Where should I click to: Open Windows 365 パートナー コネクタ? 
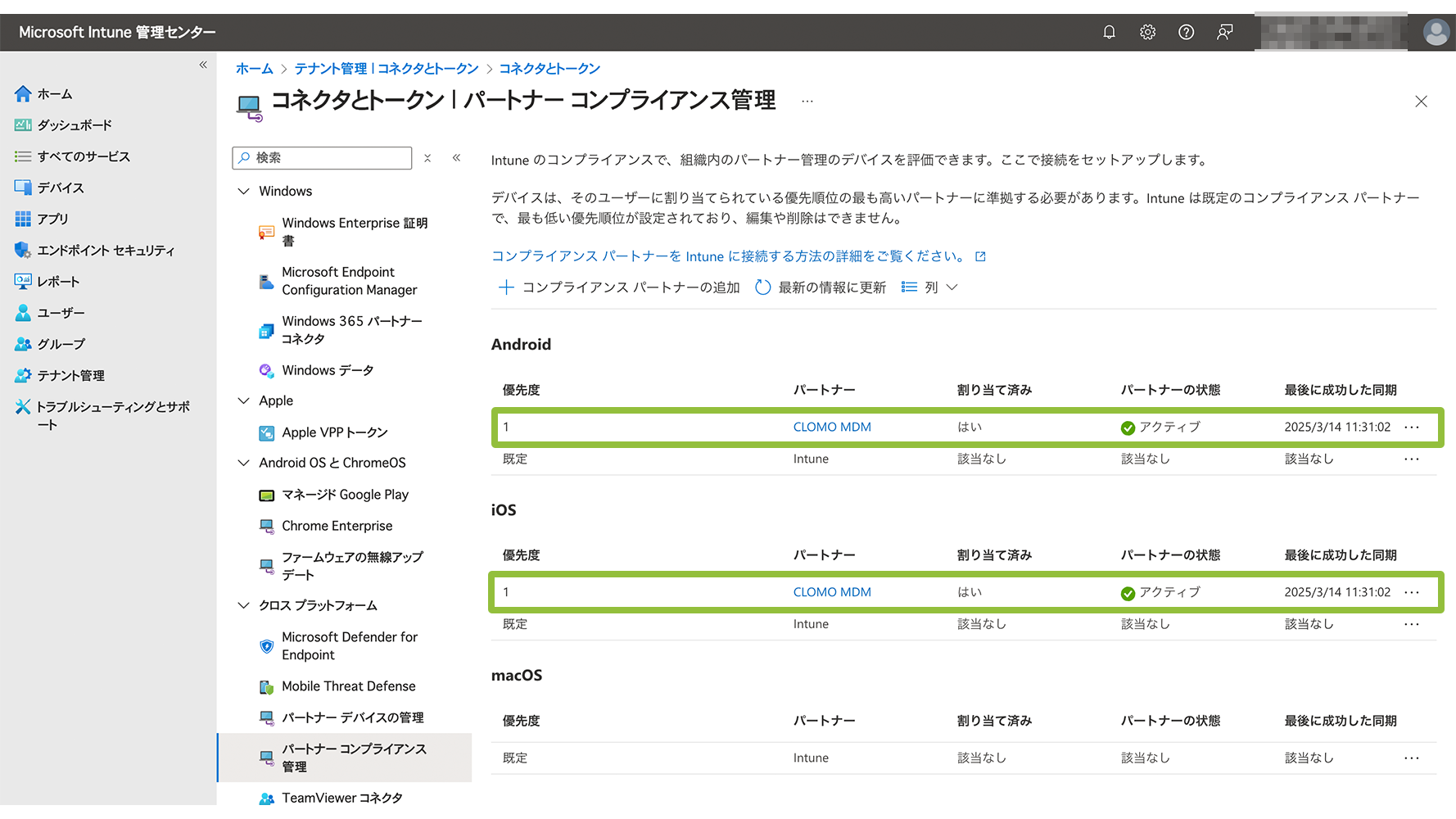click(352, 330)
